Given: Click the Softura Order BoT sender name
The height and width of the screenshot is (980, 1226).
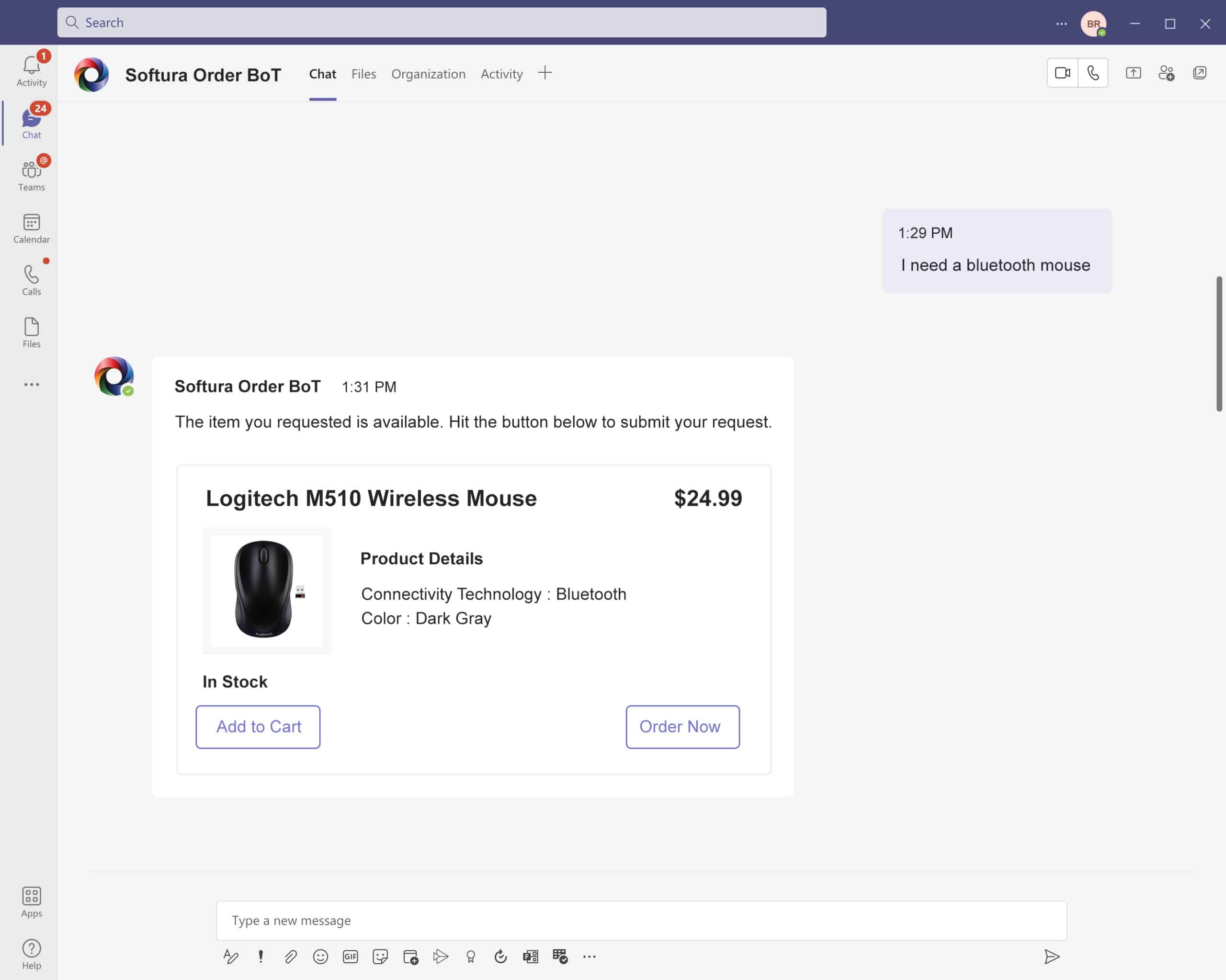Looking at the screenshot, I should click(x=248, y=386).
